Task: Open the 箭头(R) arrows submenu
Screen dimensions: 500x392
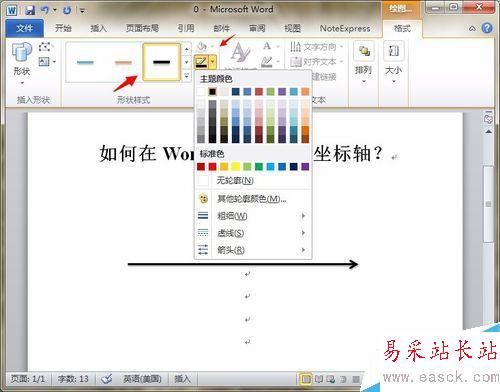Action: tap(253, 250)
